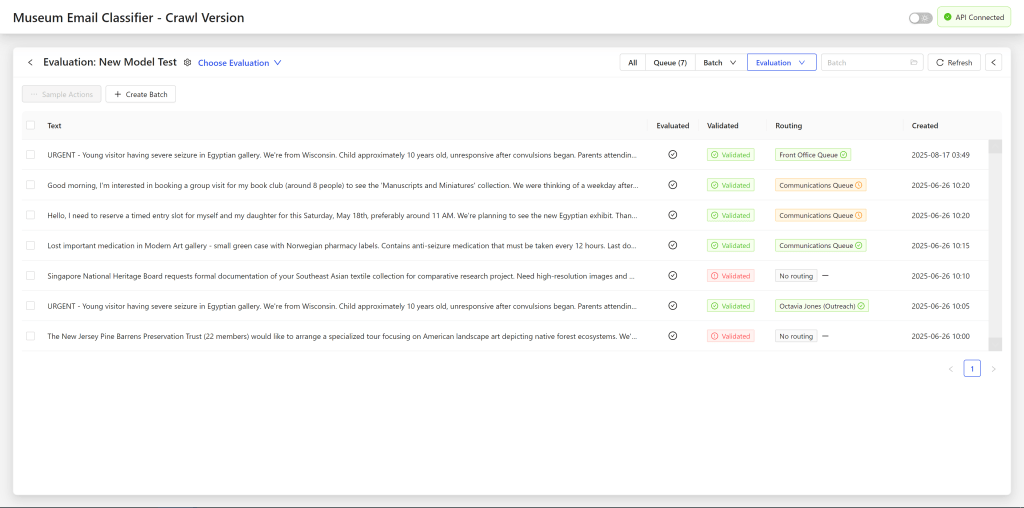Screen dimensions: 1024x508
Task: Toggle the dark mode theme switch
Action: point(920,18)
